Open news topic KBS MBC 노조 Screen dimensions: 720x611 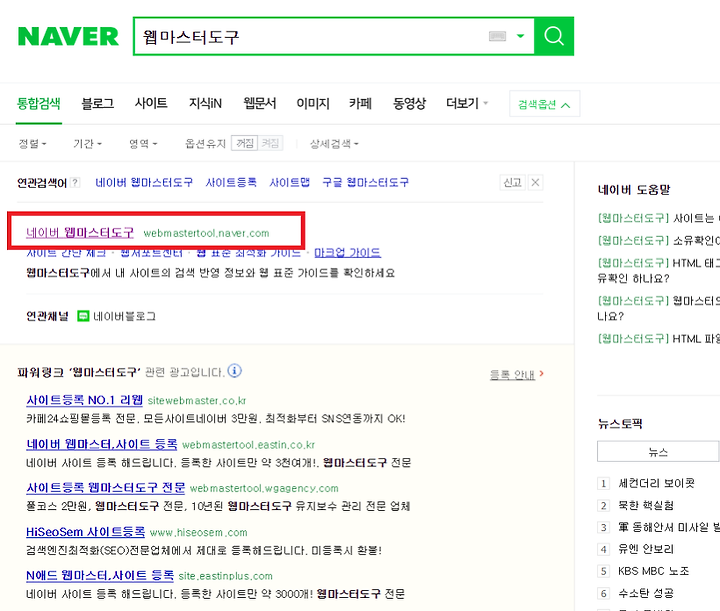[x=653, y=572]
